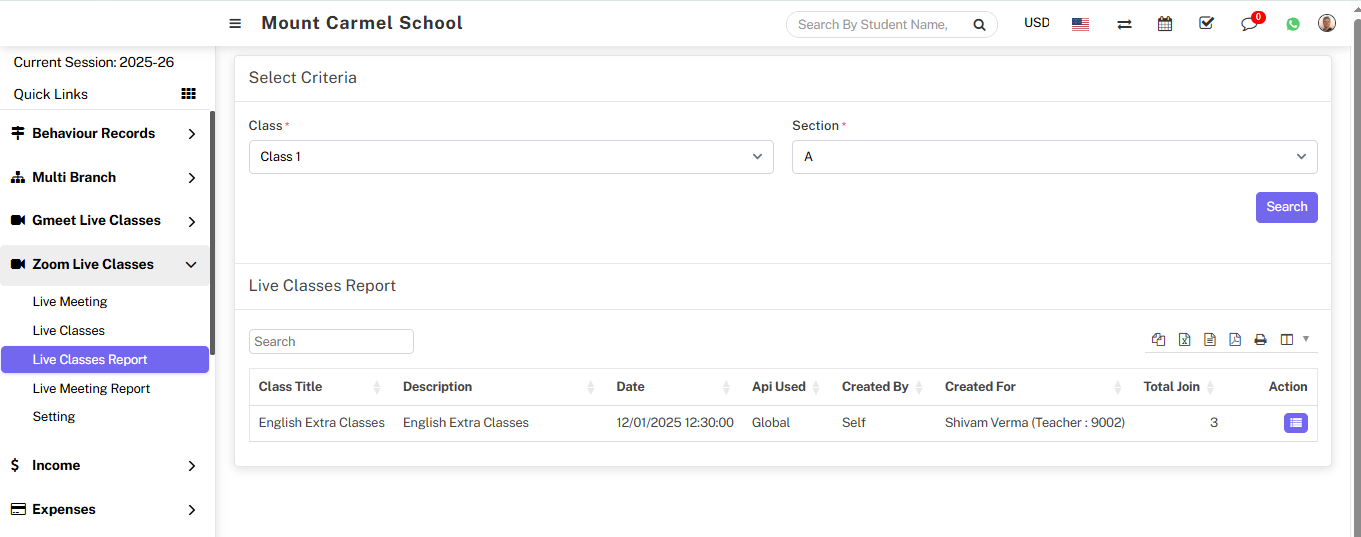
Task: Print the Live Classes Report
Action: [x=1261, y=340]
